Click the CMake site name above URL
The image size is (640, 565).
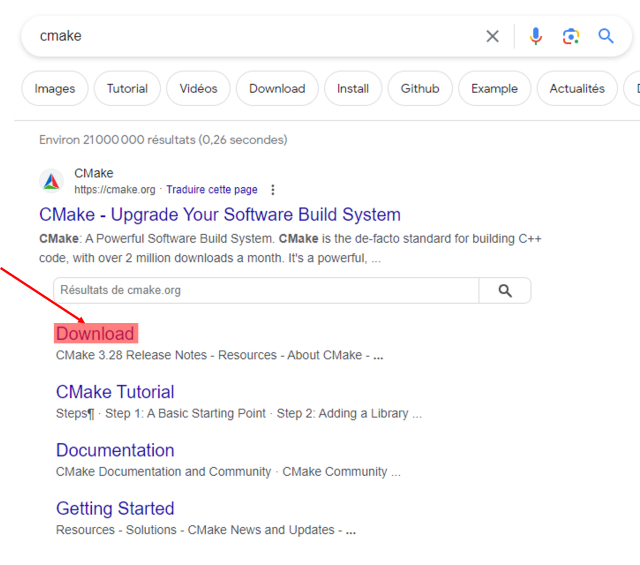pos(93,173)
